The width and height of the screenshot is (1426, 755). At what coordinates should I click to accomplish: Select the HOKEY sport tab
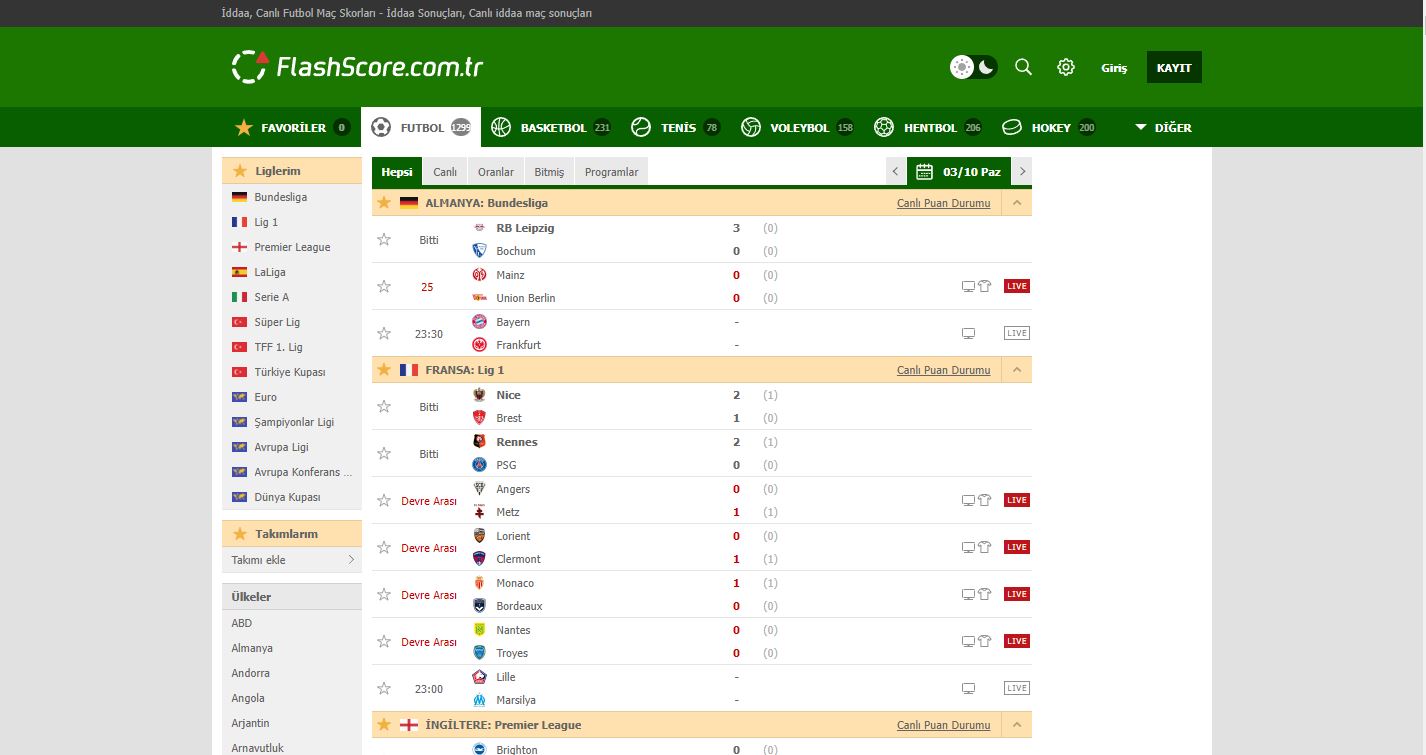(x=1049, y=127)
